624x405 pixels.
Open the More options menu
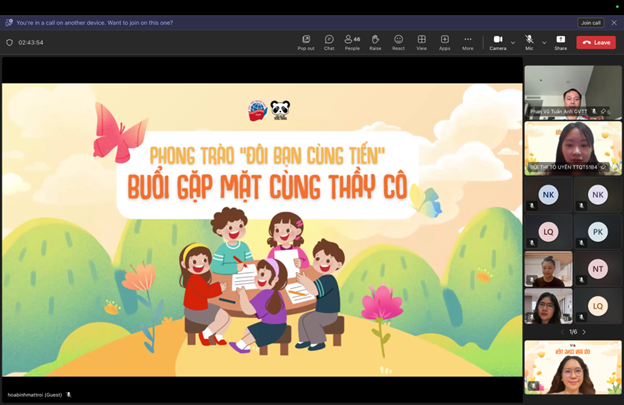pyautogui.click(x=467, y=41)
